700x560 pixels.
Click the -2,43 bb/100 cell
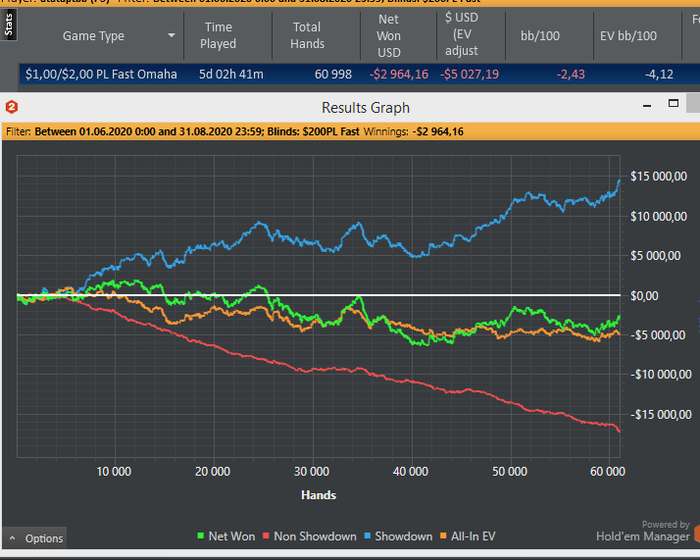pos(571,74)
